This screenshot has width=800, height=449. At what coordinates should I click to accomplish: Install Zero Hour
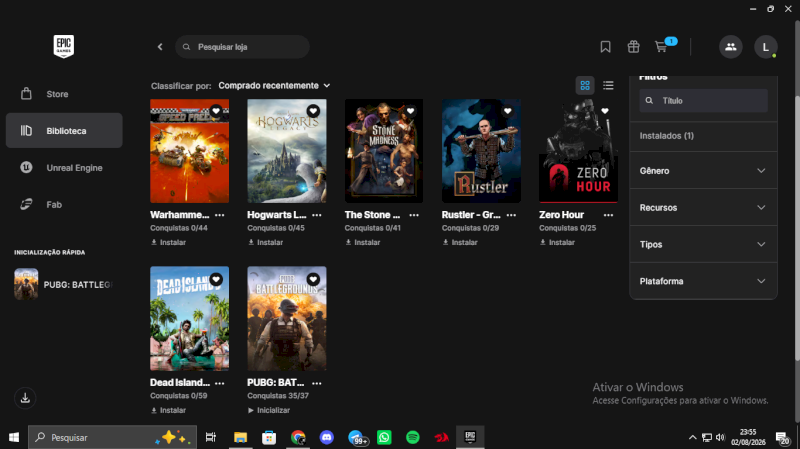[x=557, y=242]
